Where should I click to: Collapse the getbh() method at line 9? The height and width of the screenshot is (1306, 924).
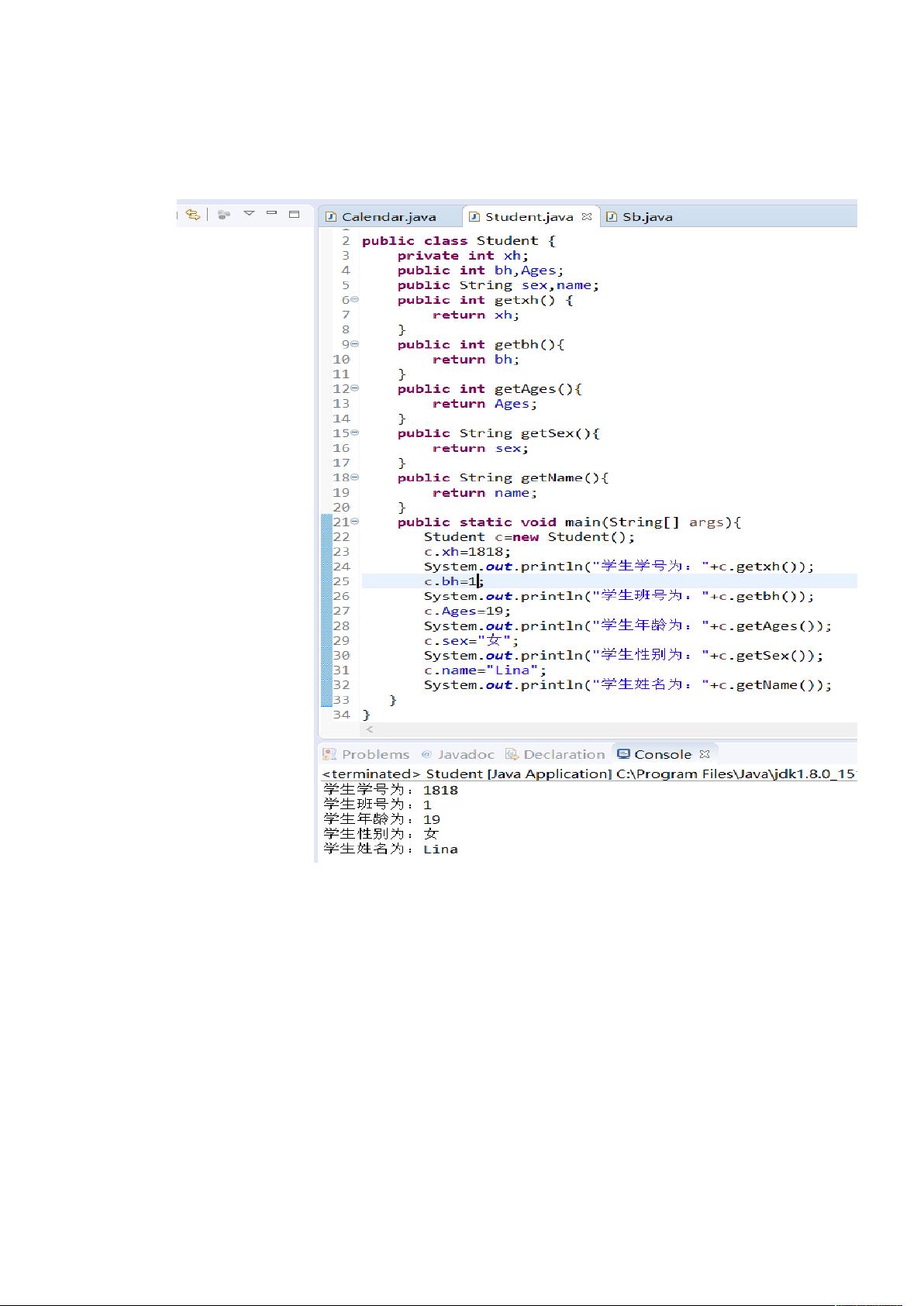tap(355, 343)
